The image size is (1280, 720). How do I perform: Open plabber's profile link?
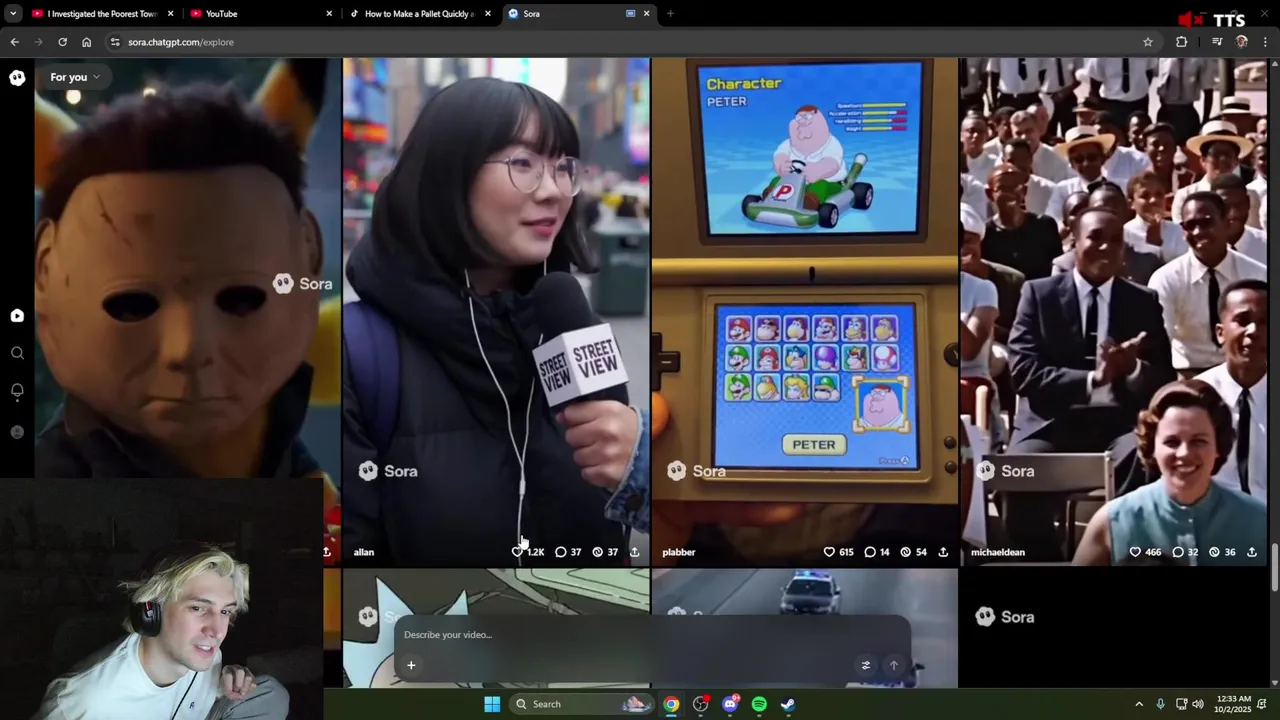(x=679, y=552)
